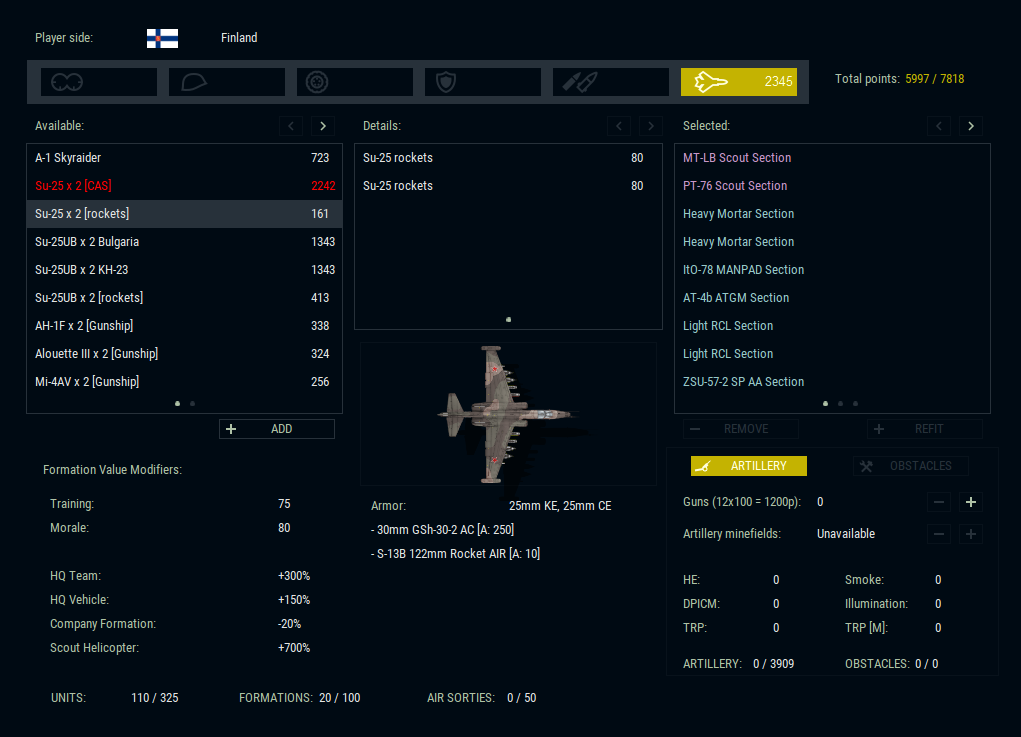The image size is (1021, 737).
Task: Click the first Su-25 rockets detail row
Action: [508, 158]
